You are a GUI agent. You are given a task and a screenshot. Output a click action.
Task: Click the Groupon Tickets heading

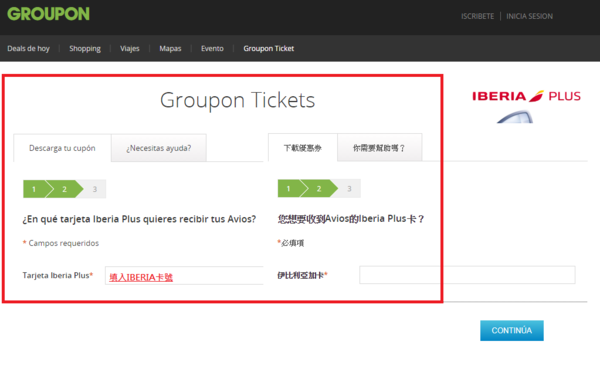237,100
